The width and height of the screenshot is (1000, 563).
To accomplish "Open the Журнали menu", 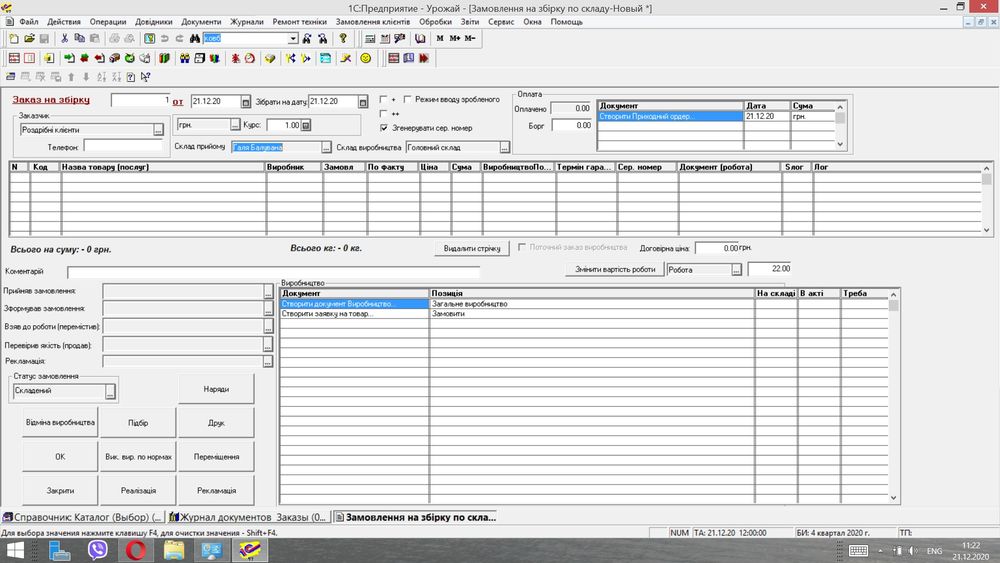I will (247, 22).
